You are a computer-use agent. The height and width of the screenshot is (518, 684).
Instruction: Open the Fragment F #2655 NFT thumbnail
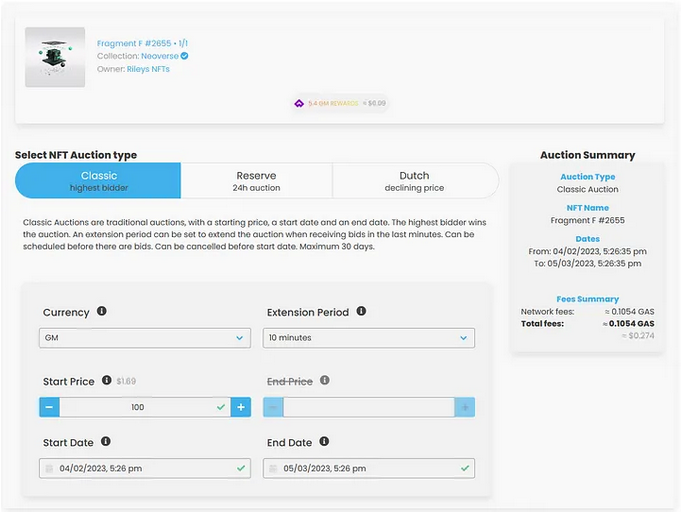55,57
